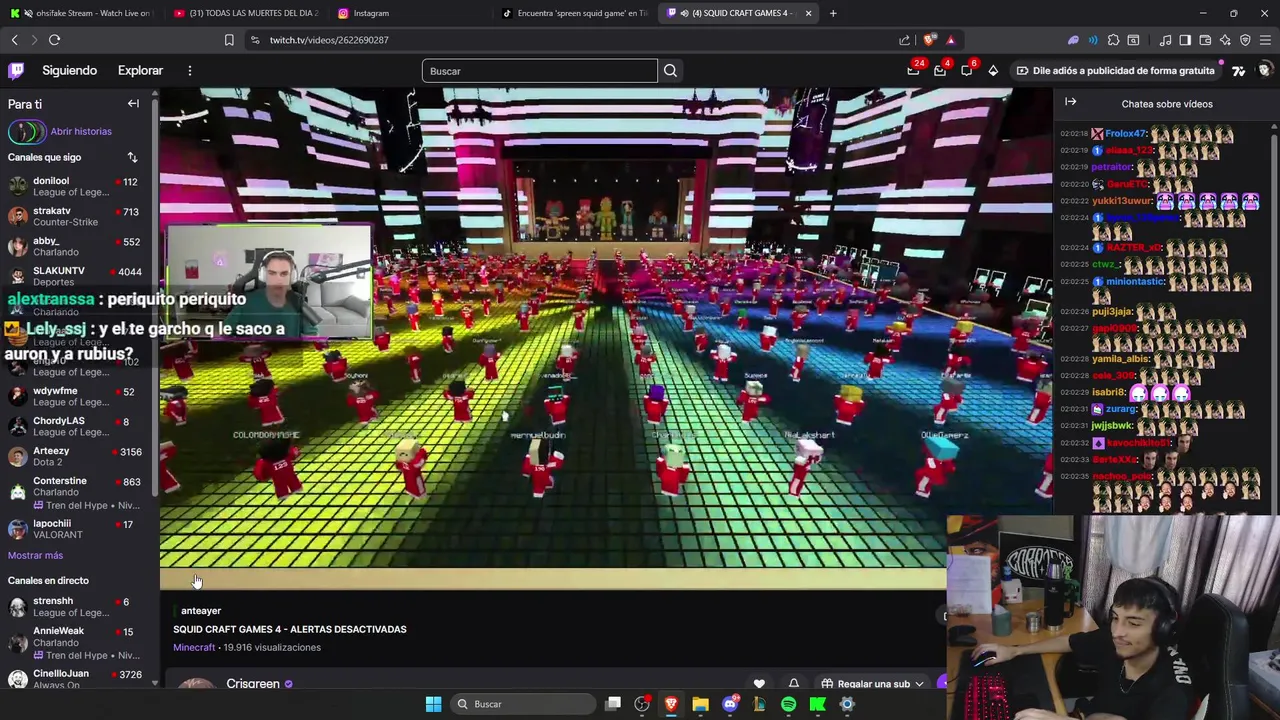Sort followed channels with the arrows icon
The image size is (1280, 720).
point(132,157)
